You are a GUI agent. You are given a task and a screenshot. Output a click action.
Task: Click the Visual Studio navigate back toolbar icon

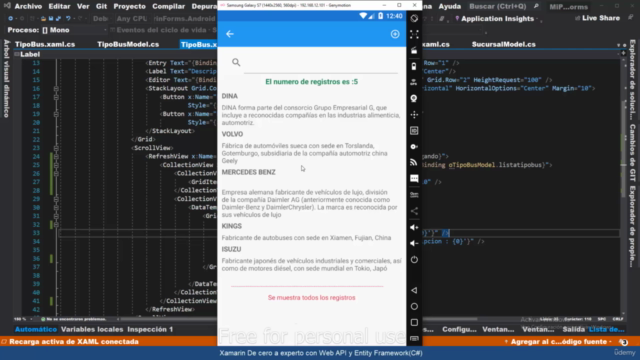pyautogui.click(x=10, y=19)
